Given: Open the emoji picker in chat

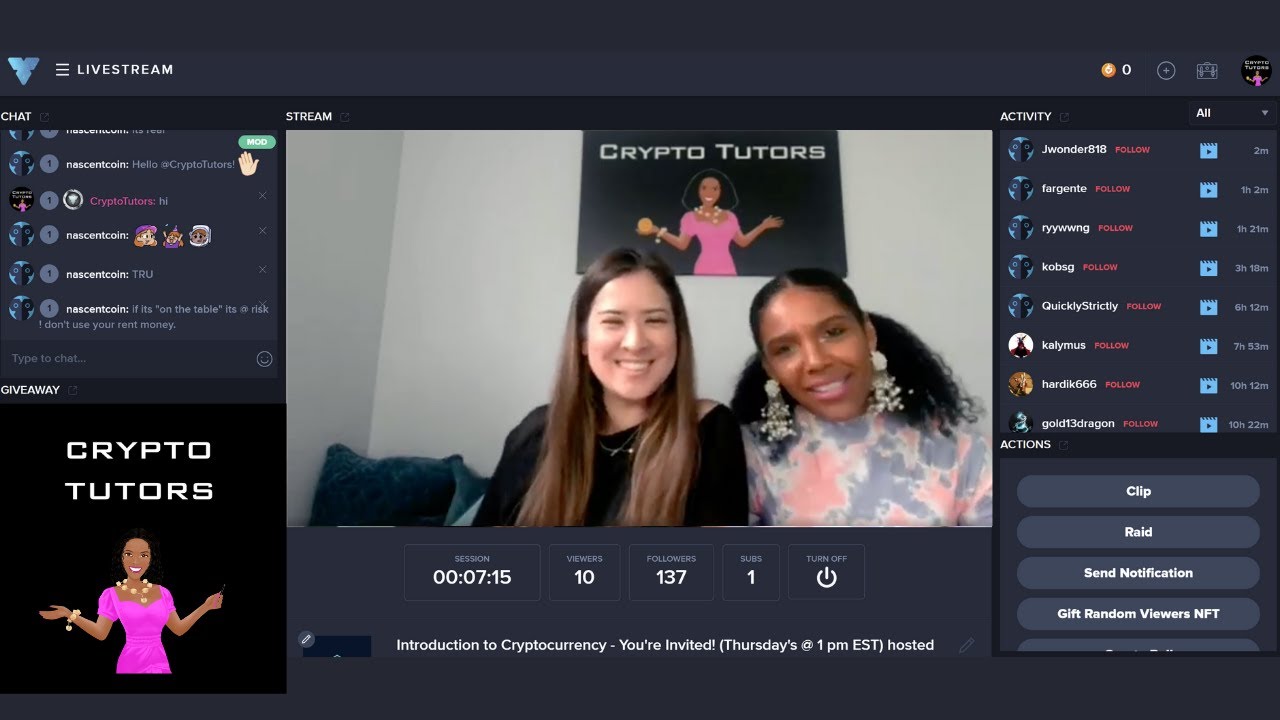Looking at the screenshot, I should tap(264, 359).
